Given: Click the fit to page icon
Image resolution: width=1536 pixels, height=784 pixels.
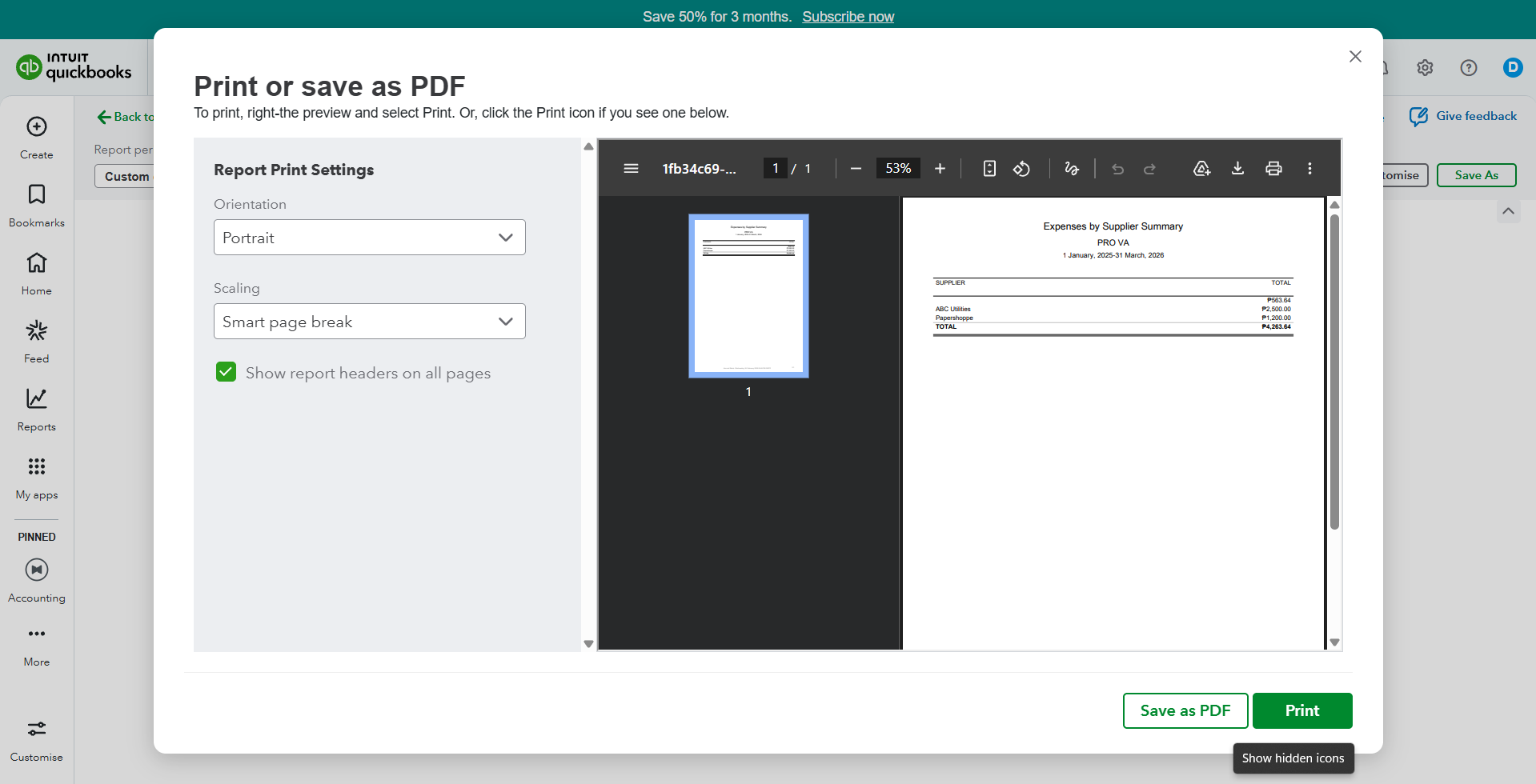Looking at the screenshot, I should pyautogui.click(x=989, y=169).
